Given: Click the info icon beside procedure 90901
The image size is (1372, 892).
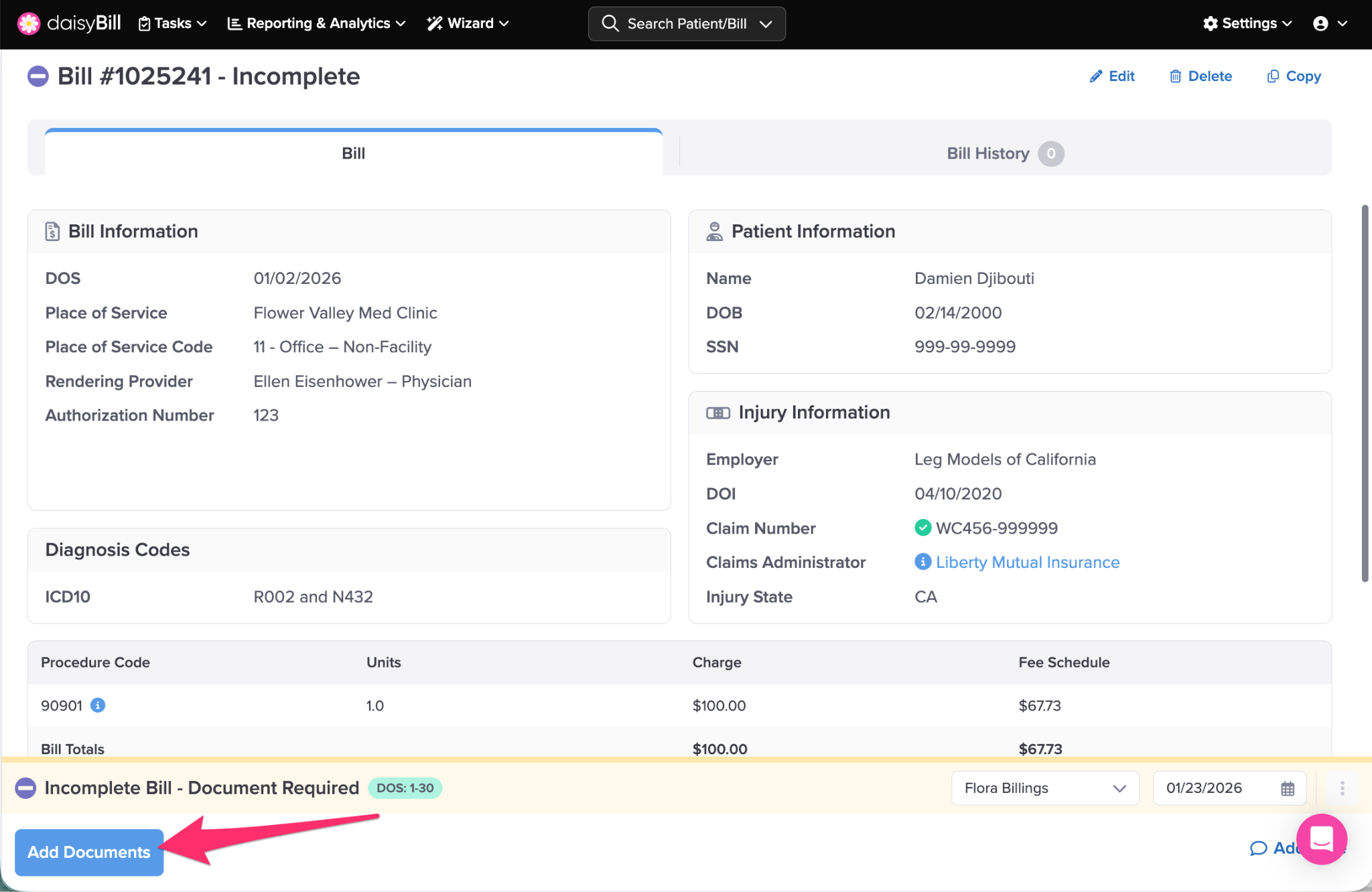Looking at the screenshot, I should [98, 705].
